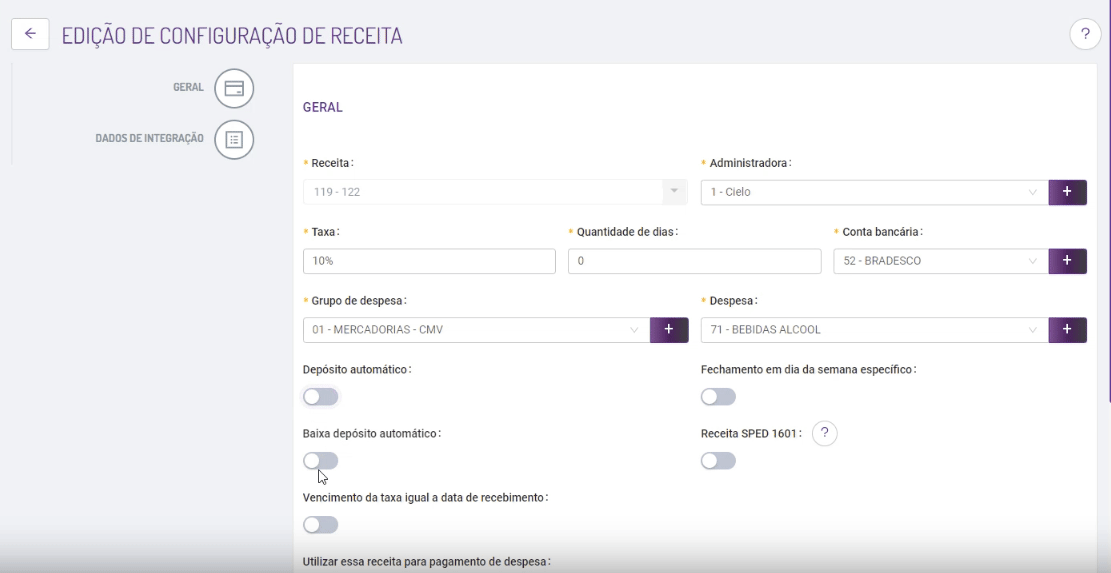Add new Despesa with plus button
The width and height of the screenshot is (1111, 573).
click(x=1067, y=330)
